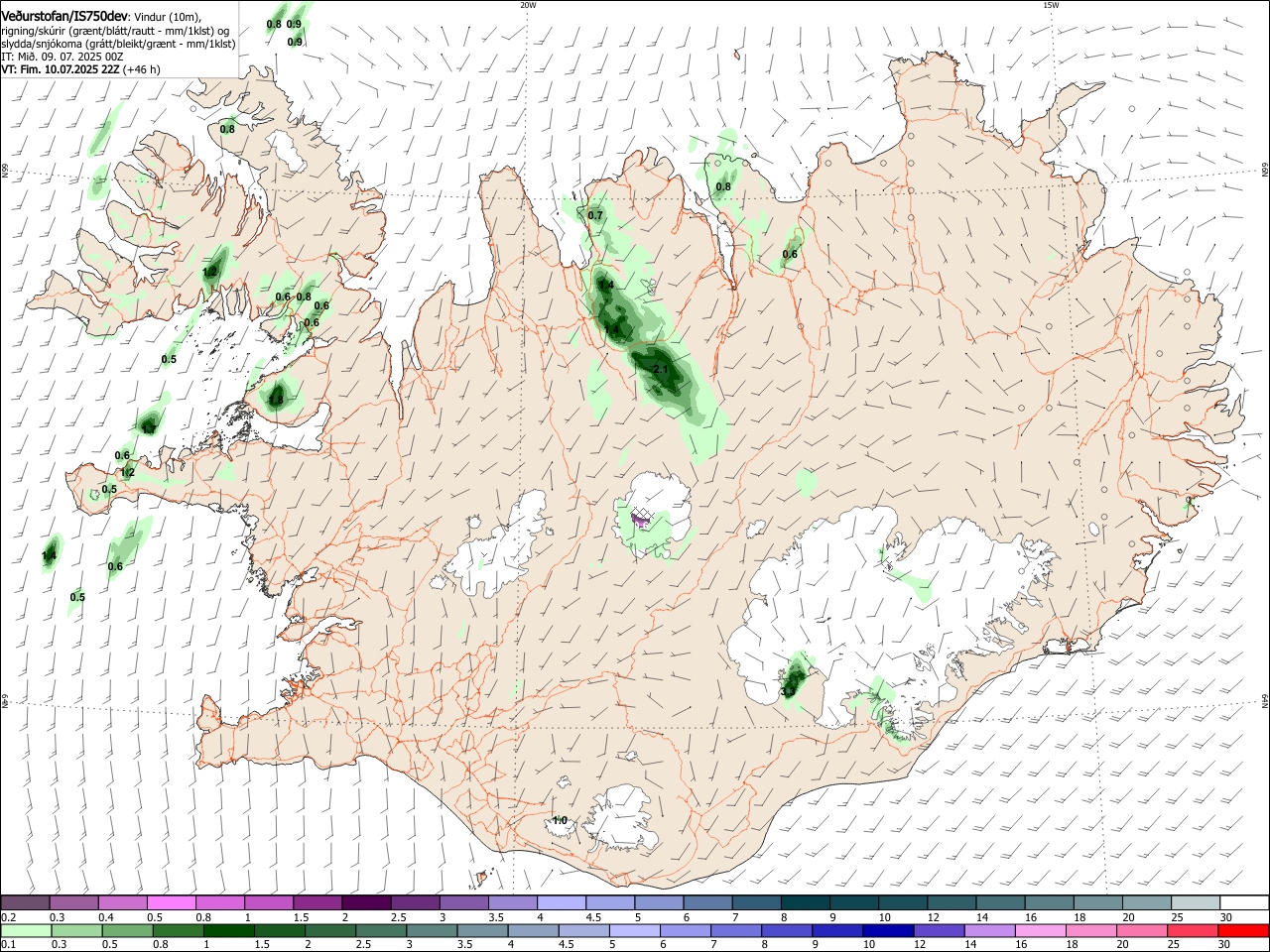Click the VT: Fim. 10.07.2025 22Z forecast time
Screen dimensions: 1270x952
coord(80,69)
